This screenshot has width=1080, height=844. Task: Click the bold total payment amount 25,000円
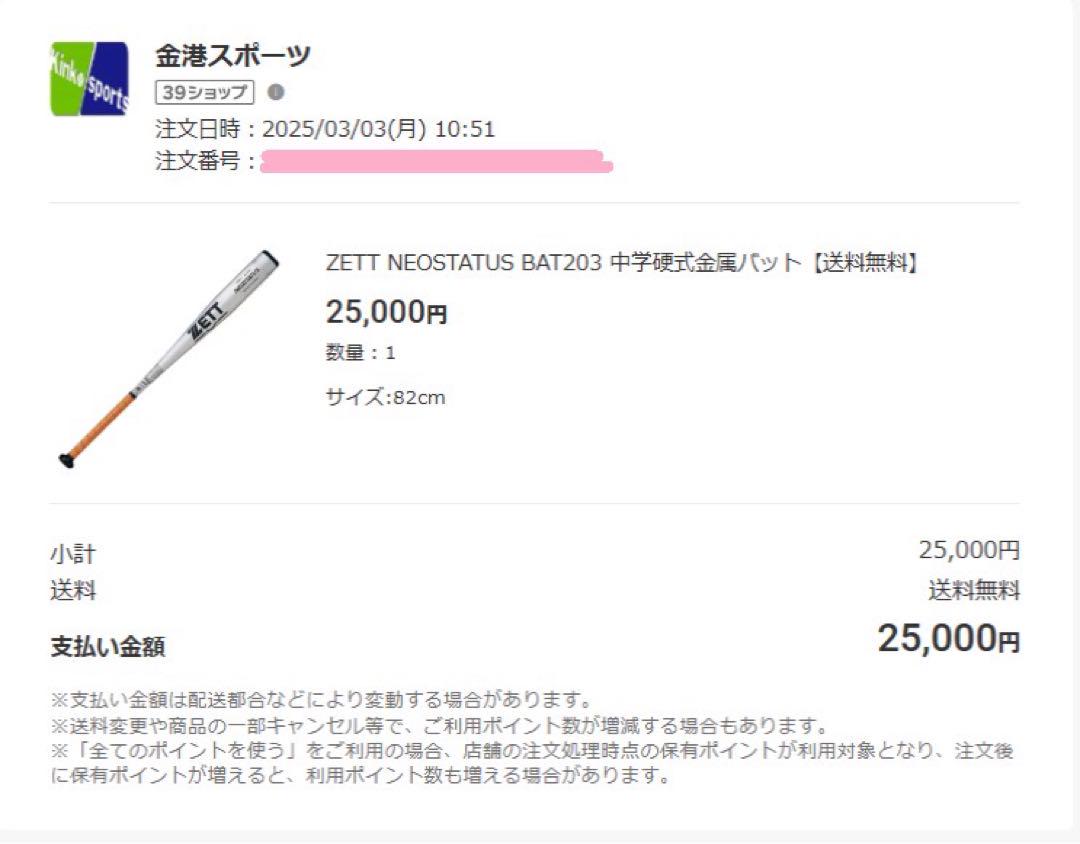coord(948,638)
